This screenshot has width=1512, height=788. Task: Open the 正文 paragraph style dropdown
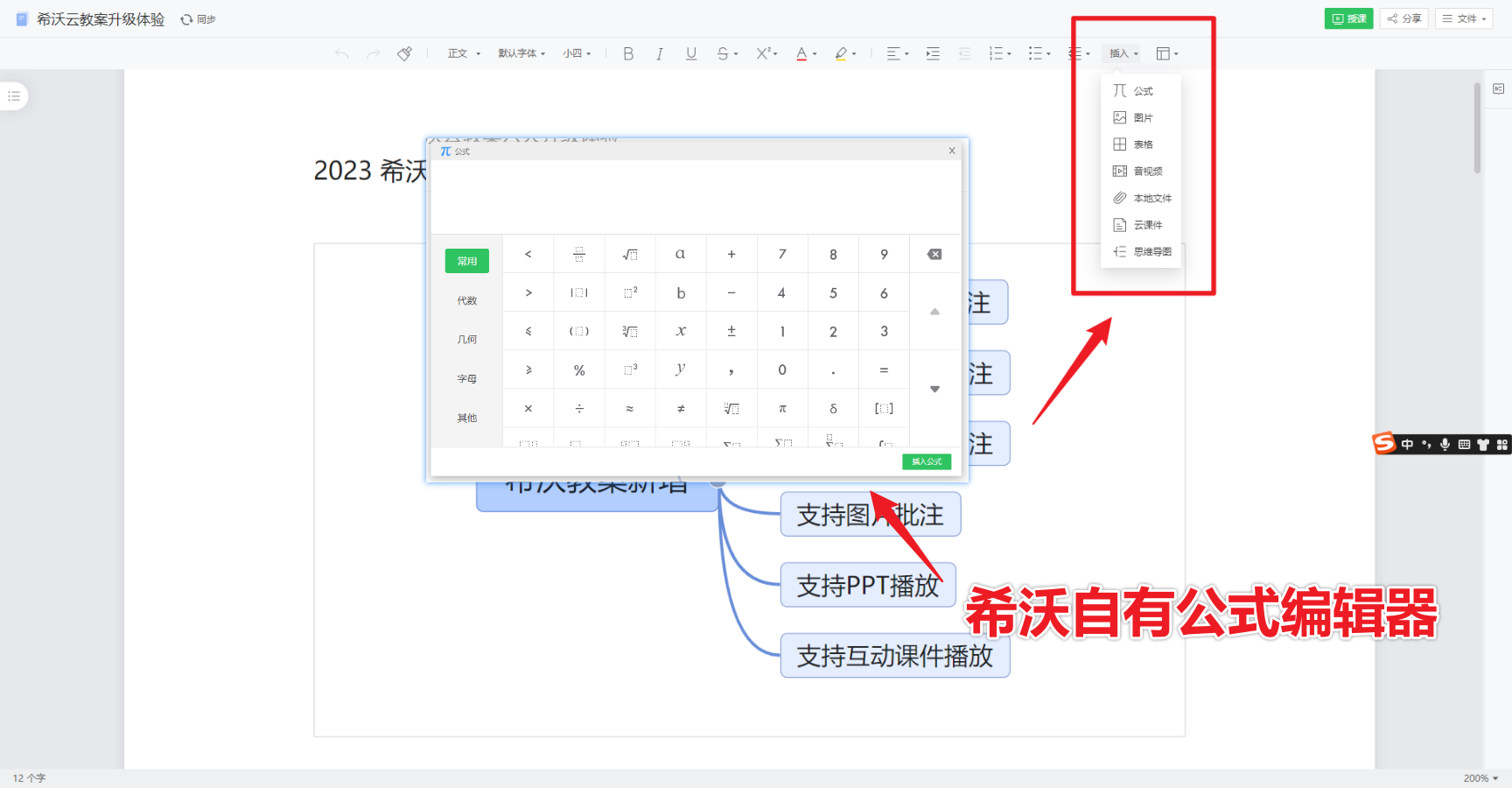[x=464, y=53]
